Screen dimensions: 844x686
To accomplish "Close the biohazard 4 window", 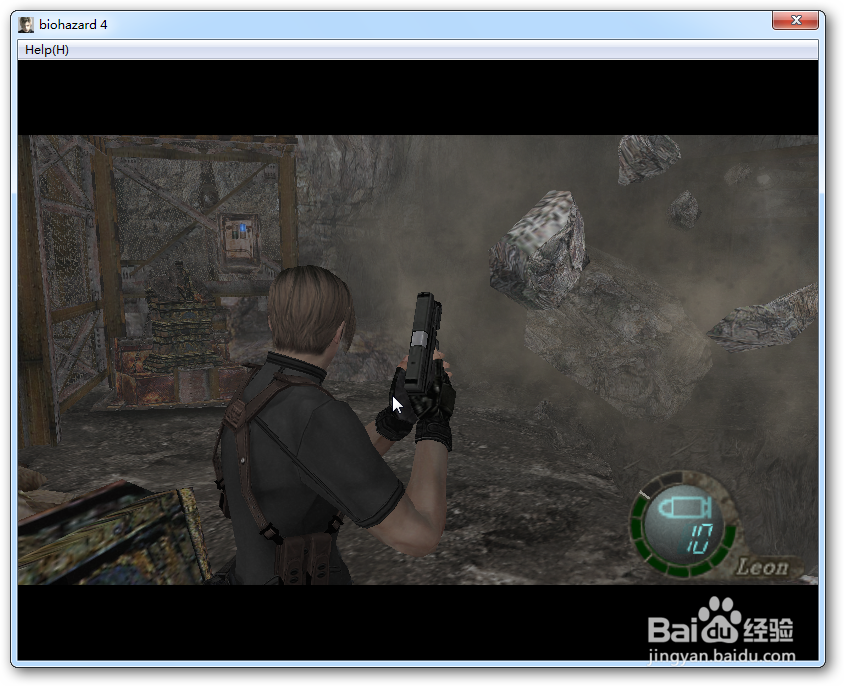I will point(796,20).
